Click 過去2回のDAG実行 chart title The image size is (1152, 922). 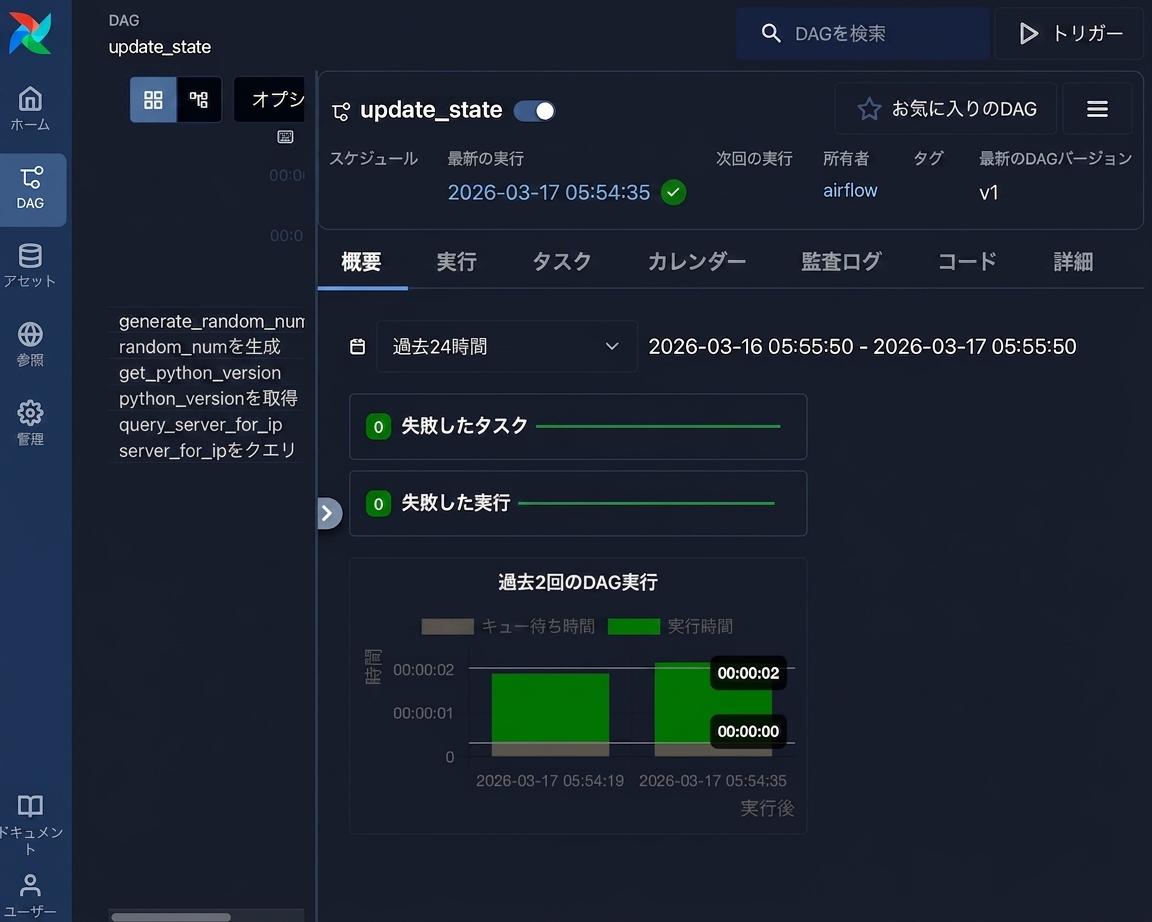(577, 583)
